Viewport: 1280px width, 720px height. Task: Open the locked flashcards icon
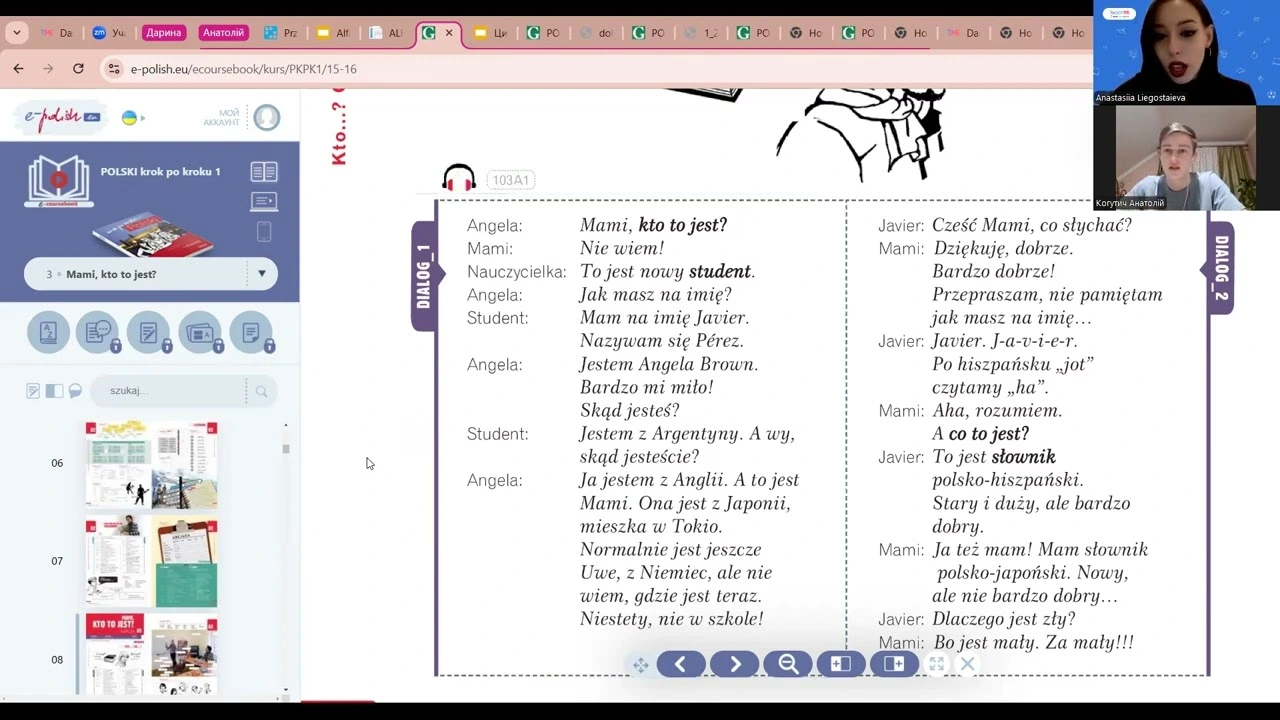200,333
